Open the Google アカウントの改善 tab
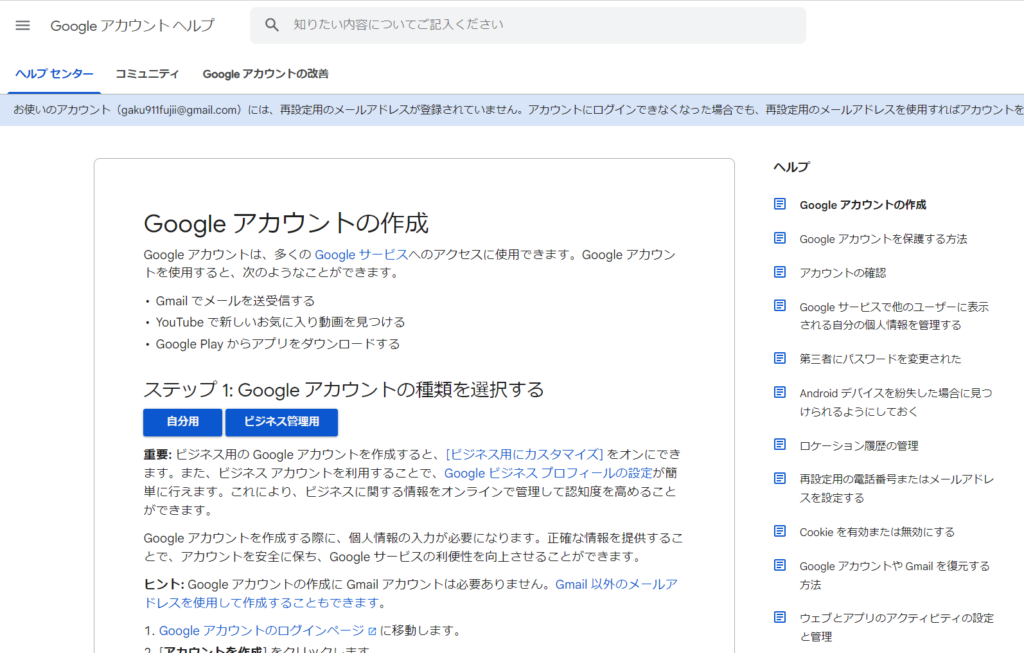 265,74
